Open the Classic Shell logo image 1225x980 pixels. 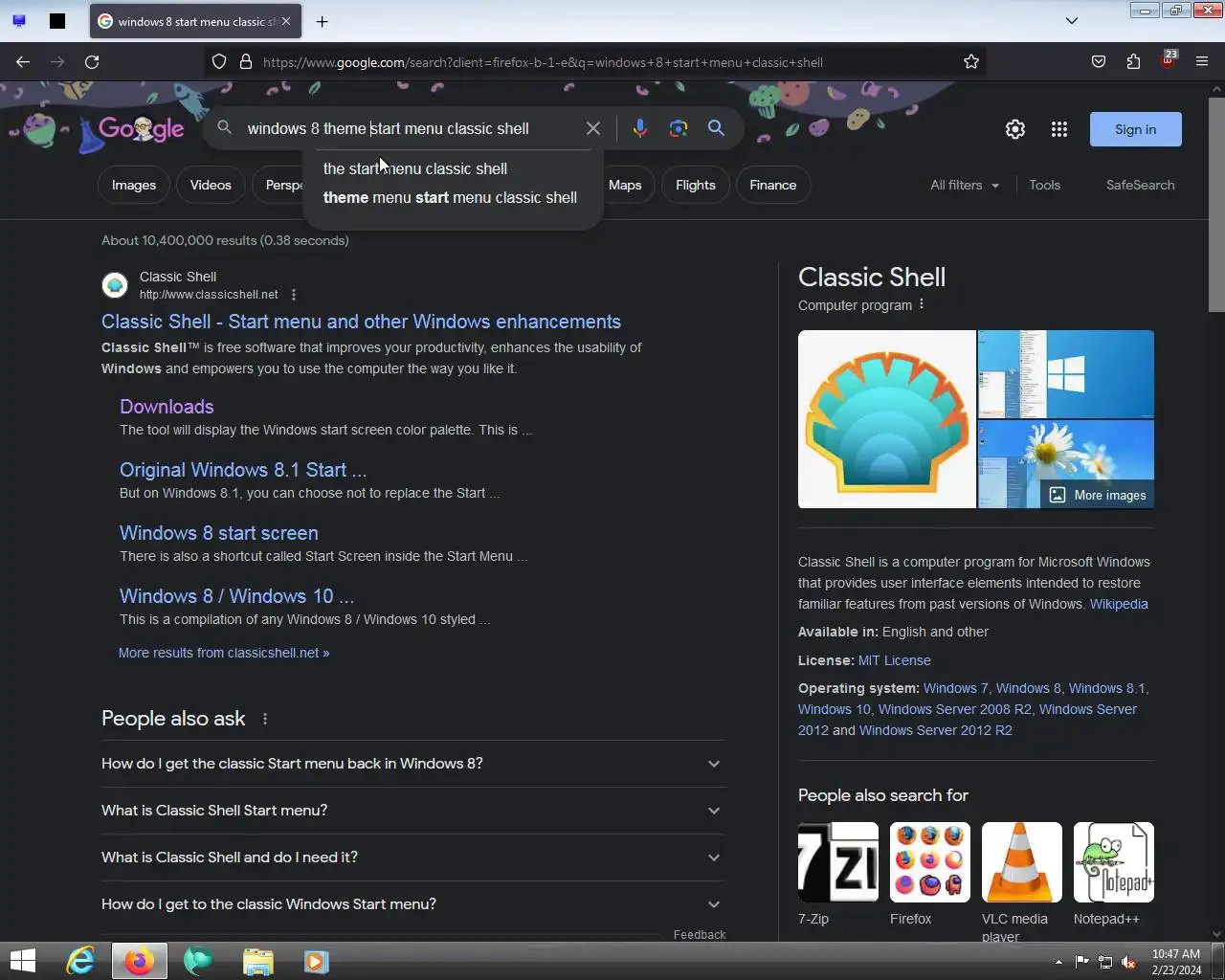click(x=886, y=419)
